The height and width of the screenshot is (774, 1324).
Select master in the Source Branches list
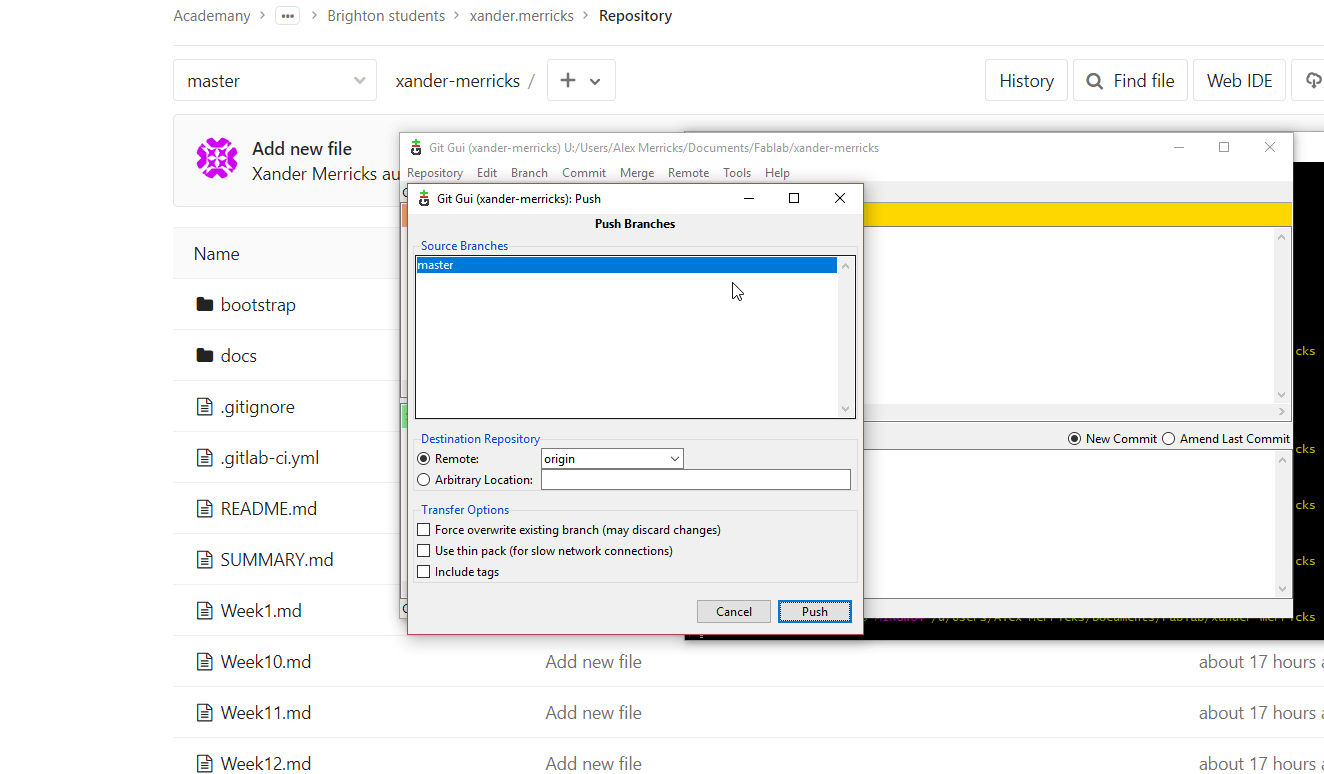627,265
